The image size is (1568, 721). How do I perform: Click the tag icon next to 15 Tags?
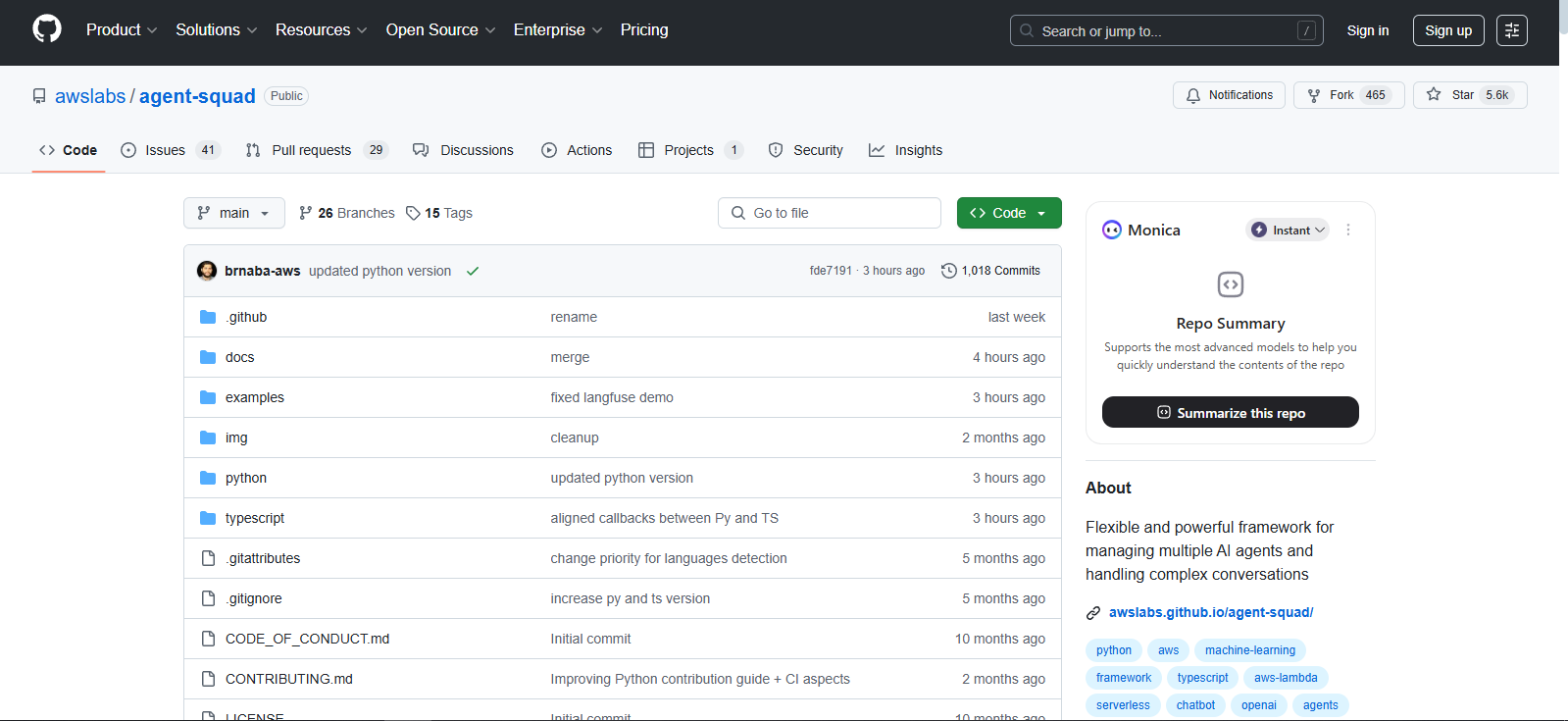pyautogui.click(x=413, y=213)
